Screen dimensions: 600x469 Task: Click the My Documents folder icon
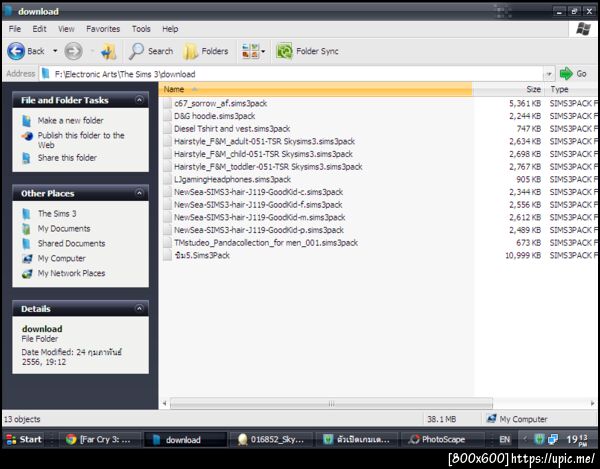coord(26,229)
